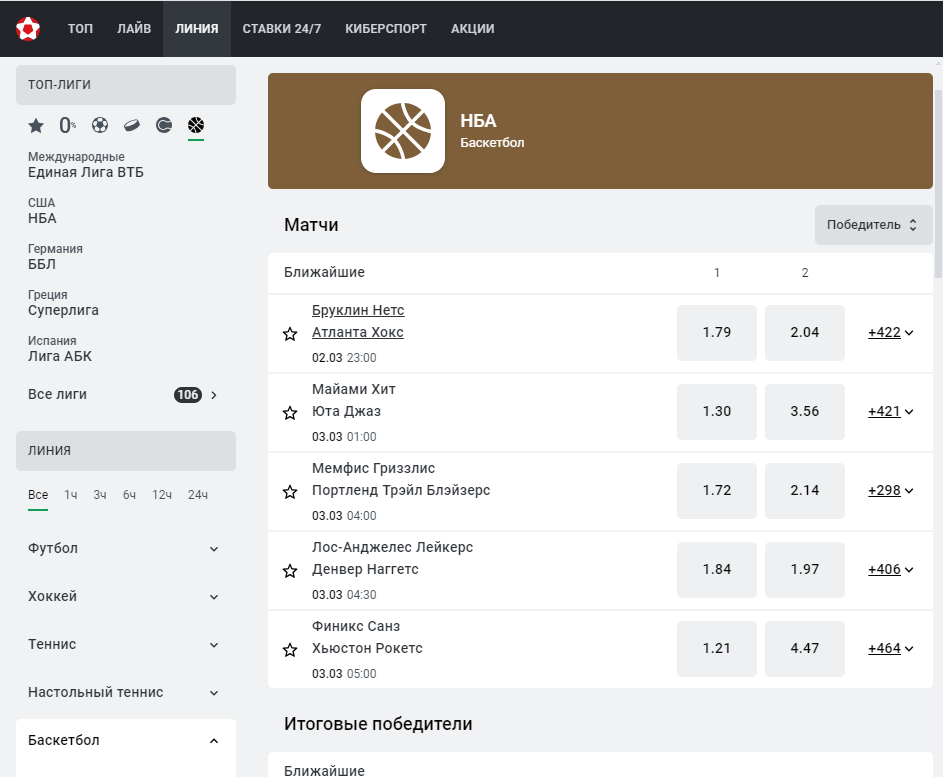This screenshot has width=943, height=777.
Task: Expand +421 extra markets
Action: (891, 411)
